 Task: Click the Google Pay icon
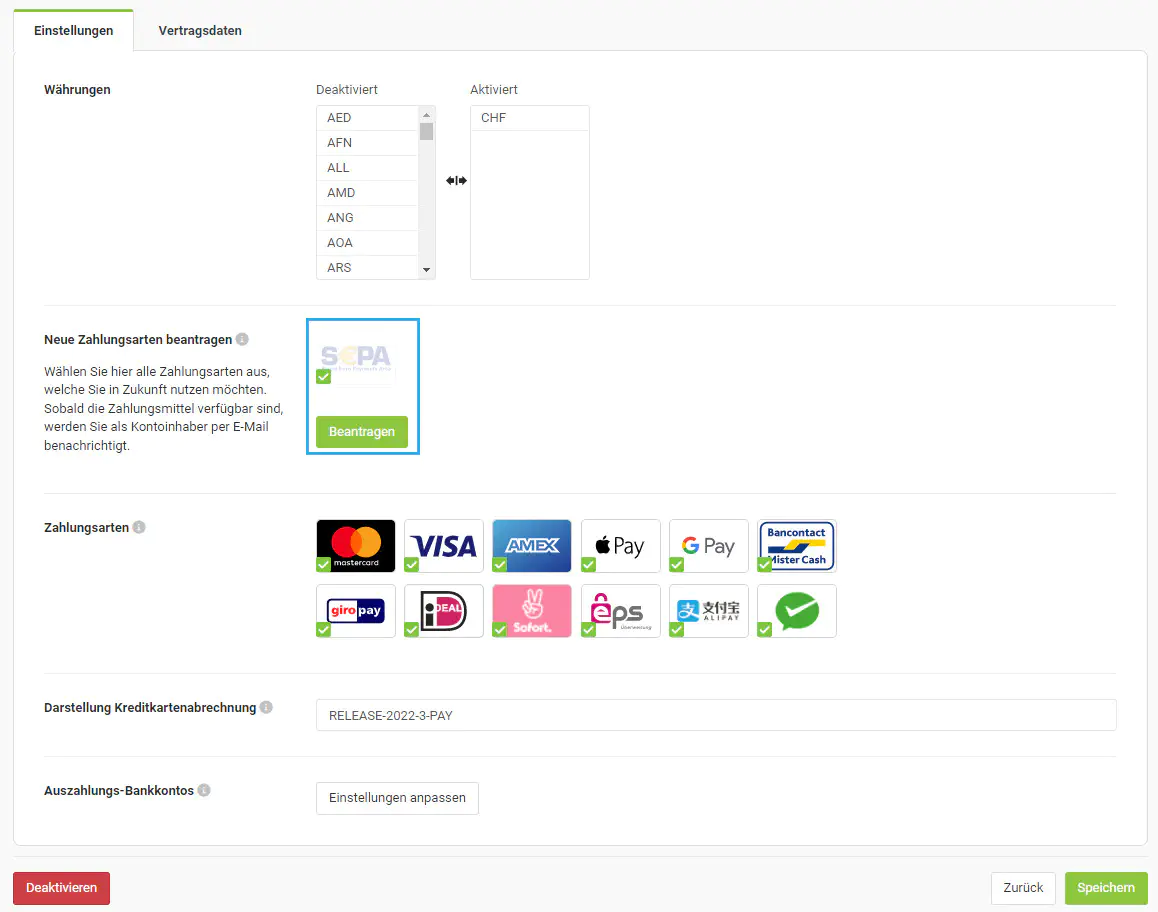709,545
